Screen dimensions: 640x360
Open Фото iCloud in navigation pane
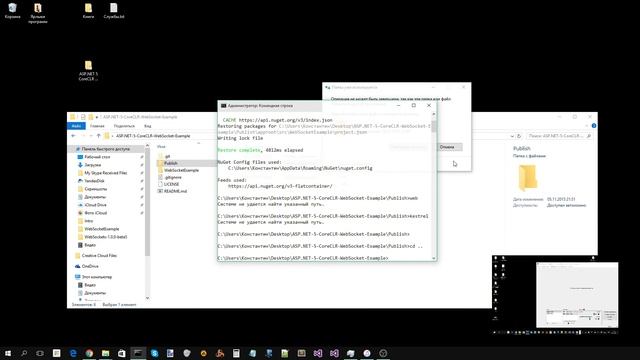(96, 213)
